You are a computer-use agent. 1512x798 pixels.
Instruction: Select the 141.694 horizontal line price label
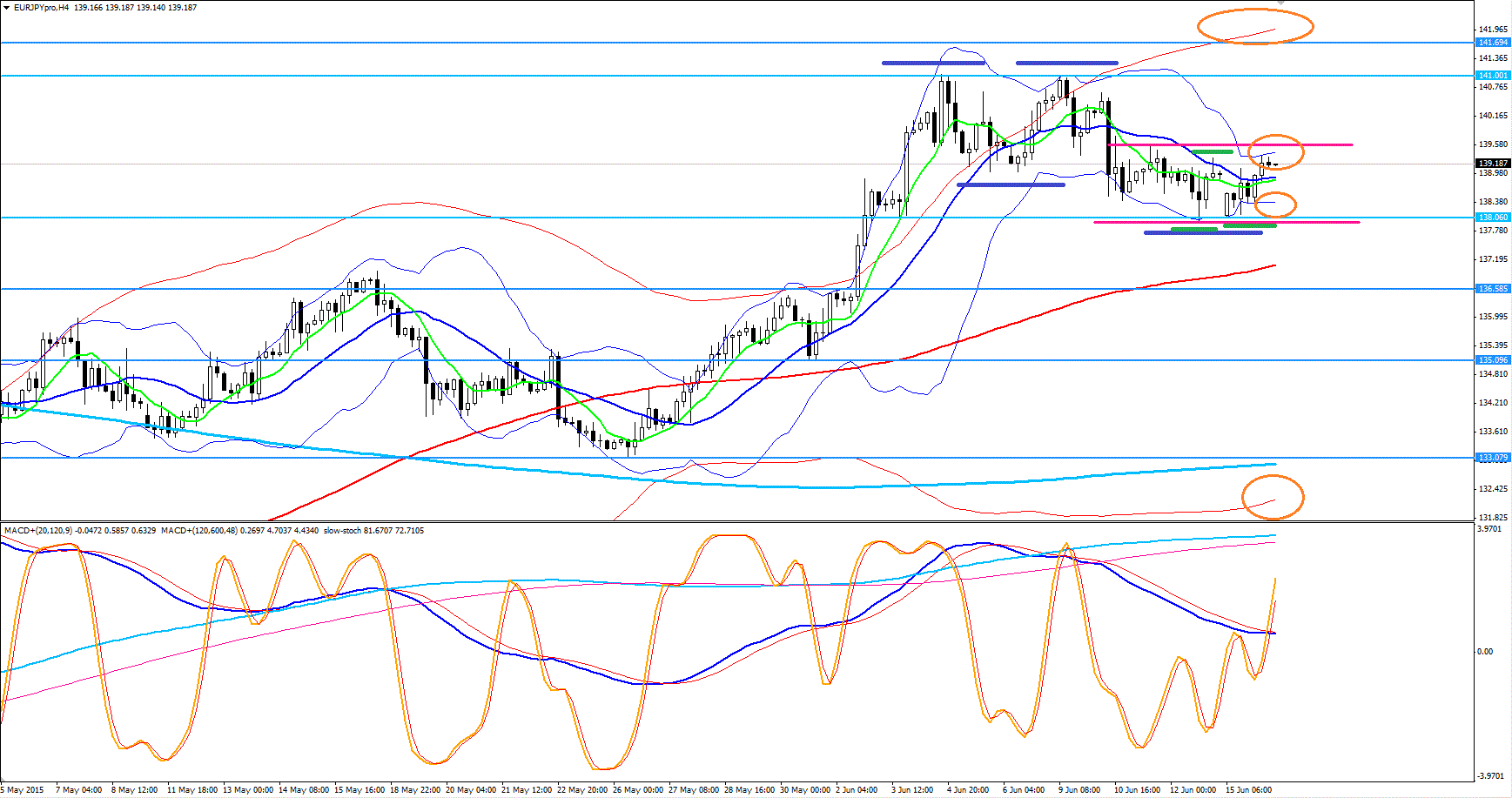[1493, 43]
